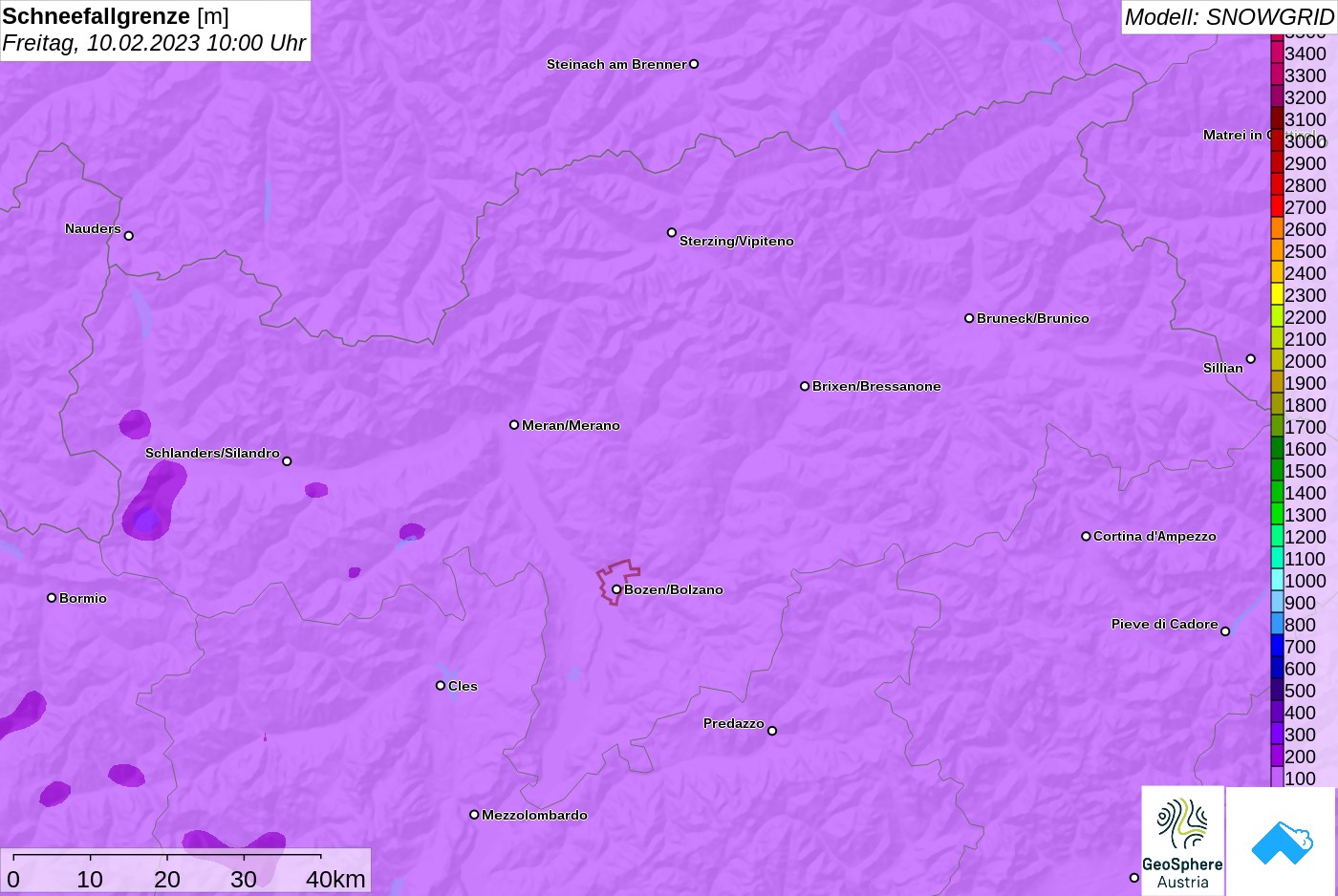
Task: Click the Cortina d'Ampezzo marker
Action: (x=1086, y=536)
